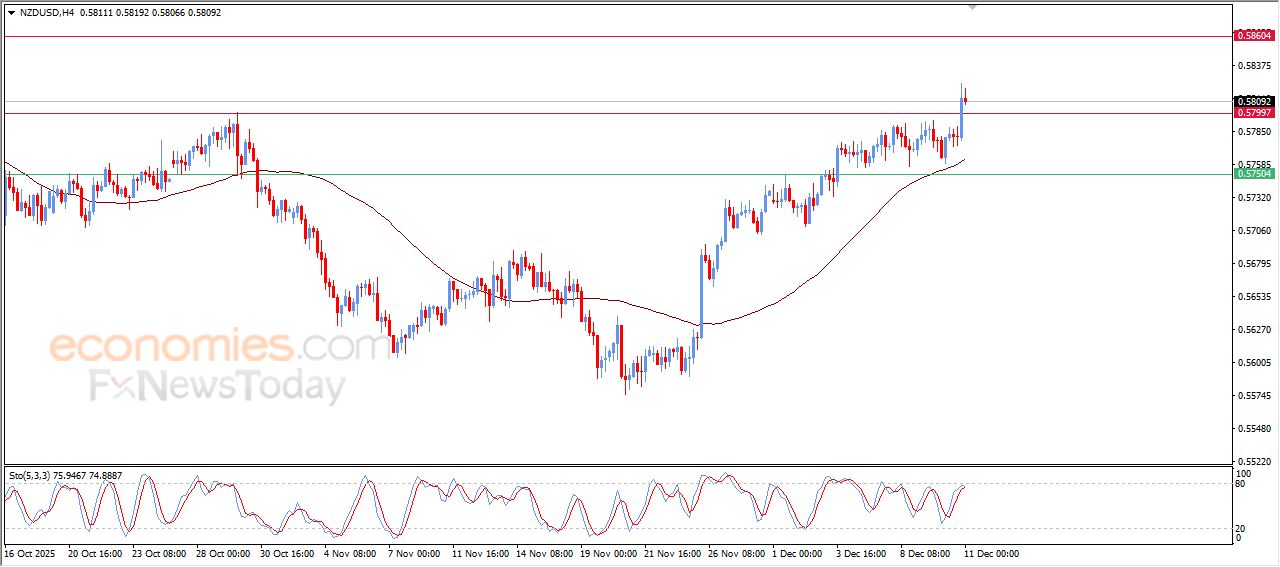Image resolution: width=1280 pixels, height=567 pixels.
Task: Click the latest red candlestick on chart
Action: (x=965, y=98)
